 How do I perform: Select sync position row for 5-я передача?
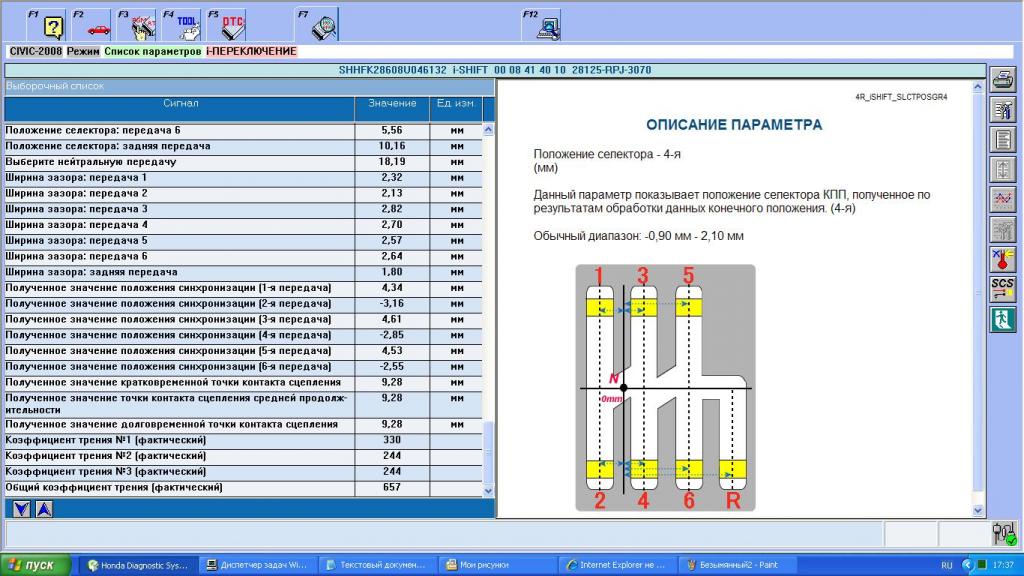pos(243,351)
